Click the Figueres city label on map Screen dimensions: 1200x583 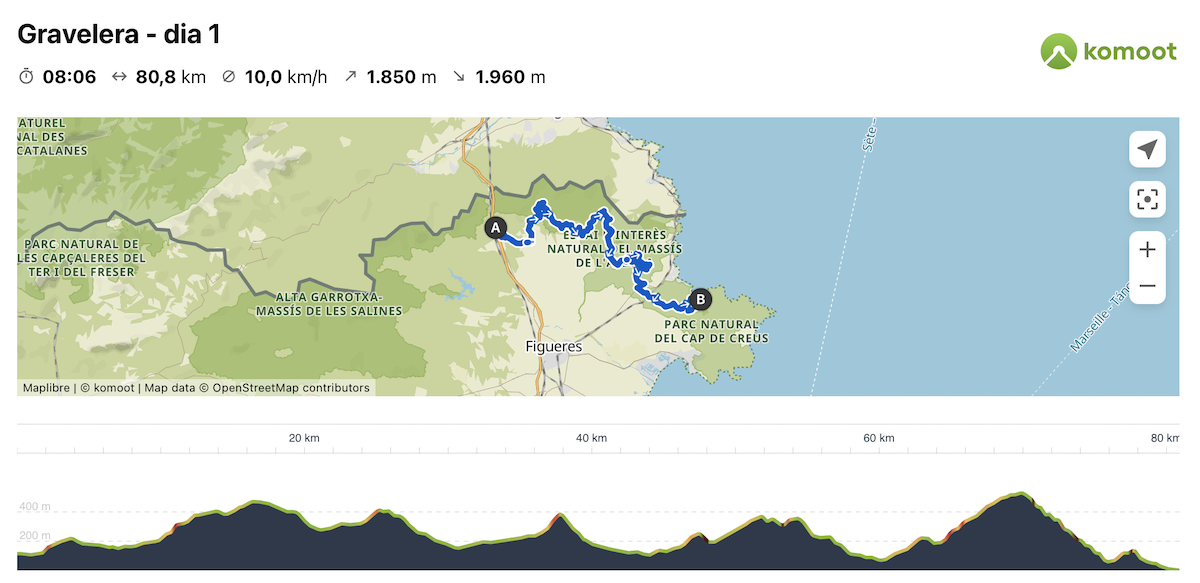[x=553, y=347]
